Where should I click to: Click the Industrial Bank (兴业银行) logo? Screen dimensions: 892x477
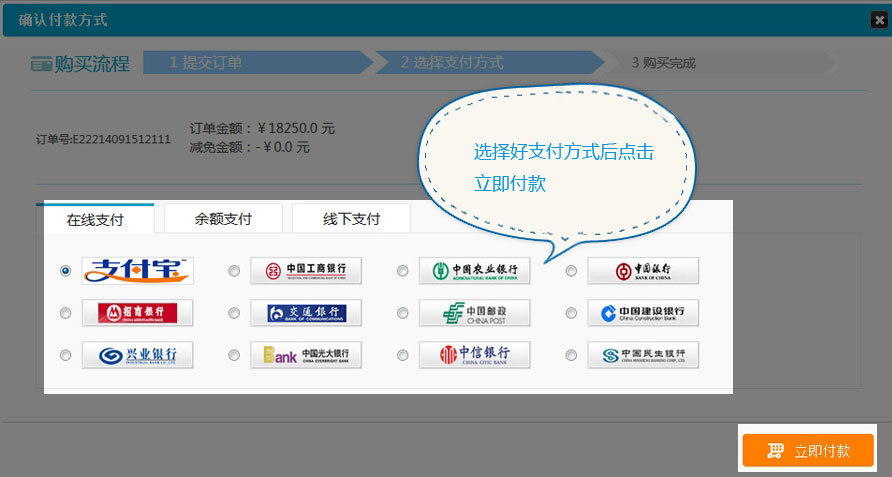[x=137, y=355]
